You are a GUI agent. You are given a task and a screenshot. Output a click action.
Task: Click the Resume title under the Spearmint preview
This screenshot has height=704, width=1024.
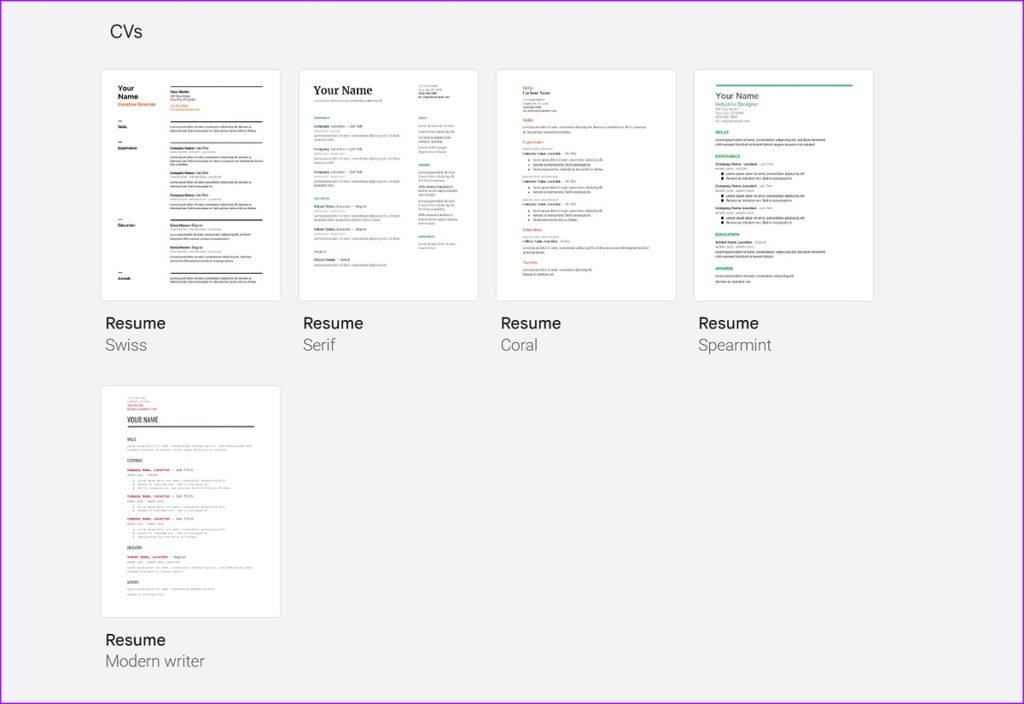point(728,323)
